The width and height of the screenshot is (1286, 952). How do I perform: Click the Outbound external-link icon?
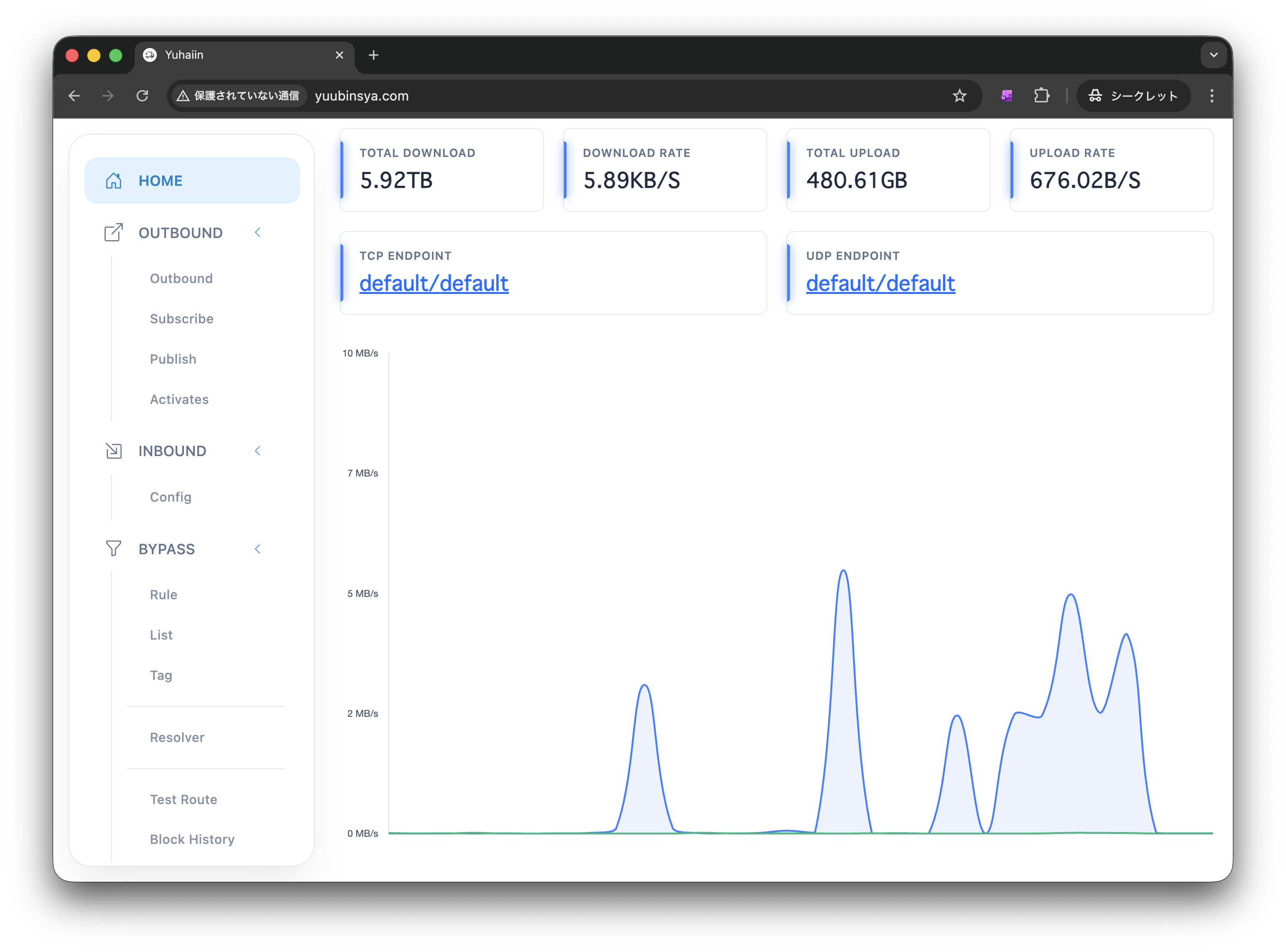coord(113,232)
